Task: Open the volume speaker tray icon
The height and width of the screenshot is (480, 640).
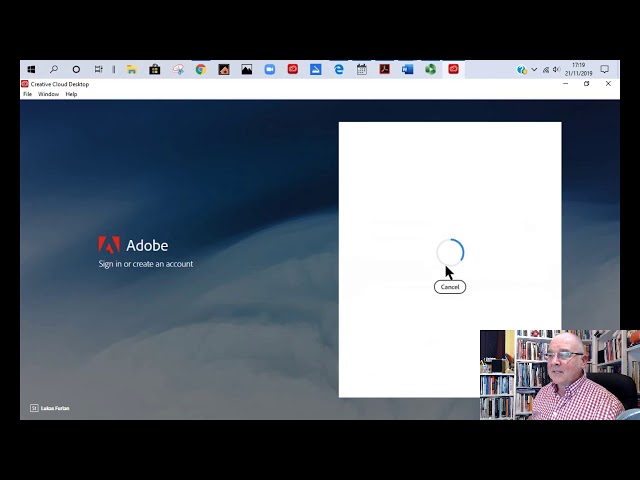Action: pos(556,70)
